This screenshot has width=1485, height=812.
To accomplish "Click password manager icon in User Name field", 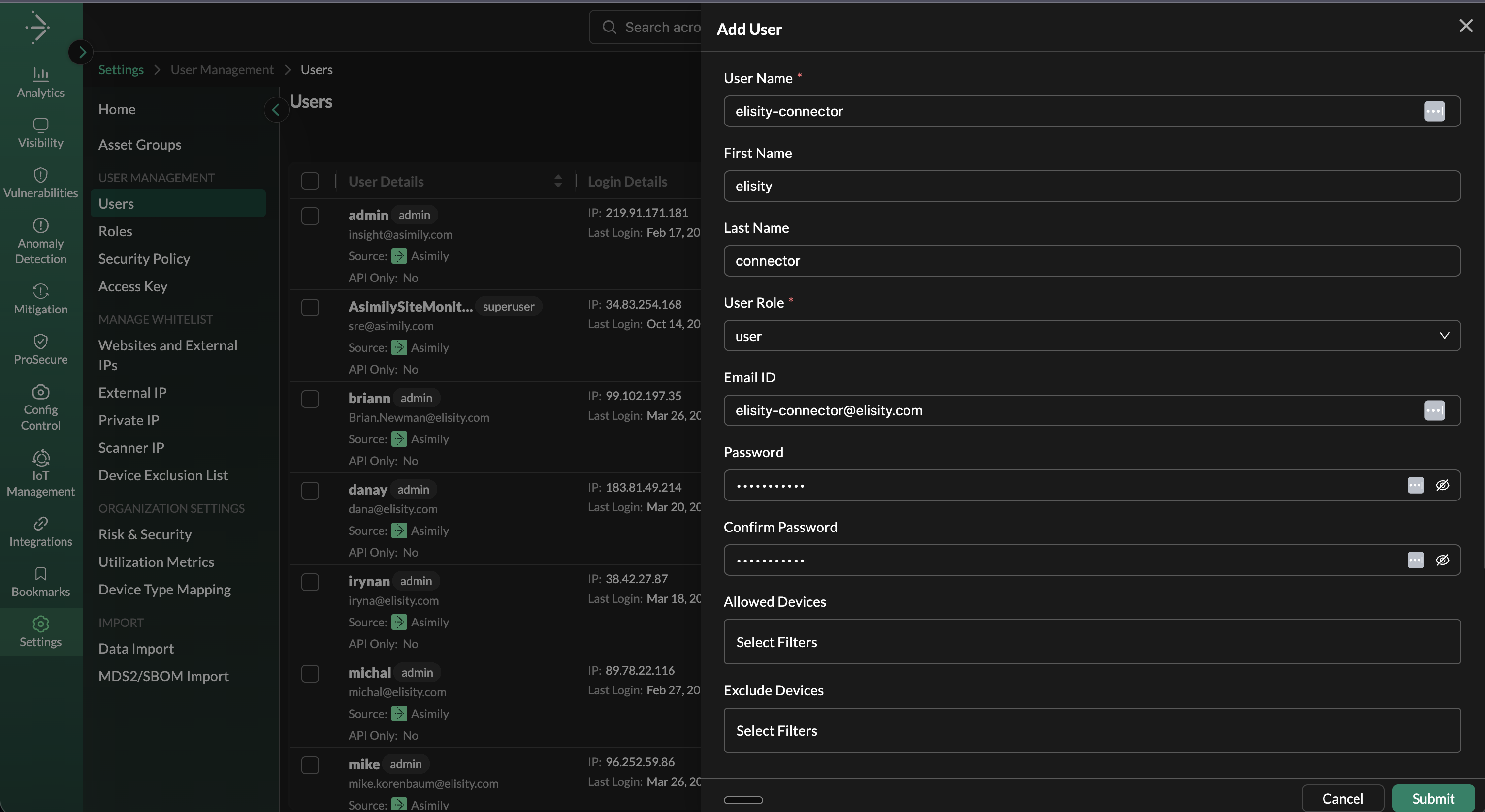I will point(1434,111).
